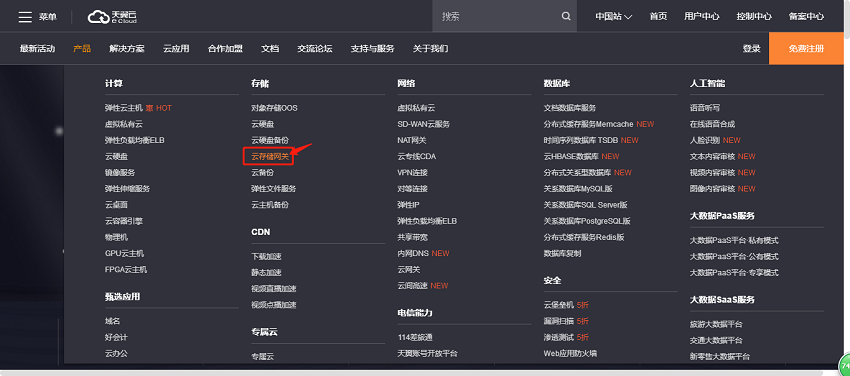Open 关系数据库MySQL版 link
The height and width of the screenshot is (376, 850).
578,189
